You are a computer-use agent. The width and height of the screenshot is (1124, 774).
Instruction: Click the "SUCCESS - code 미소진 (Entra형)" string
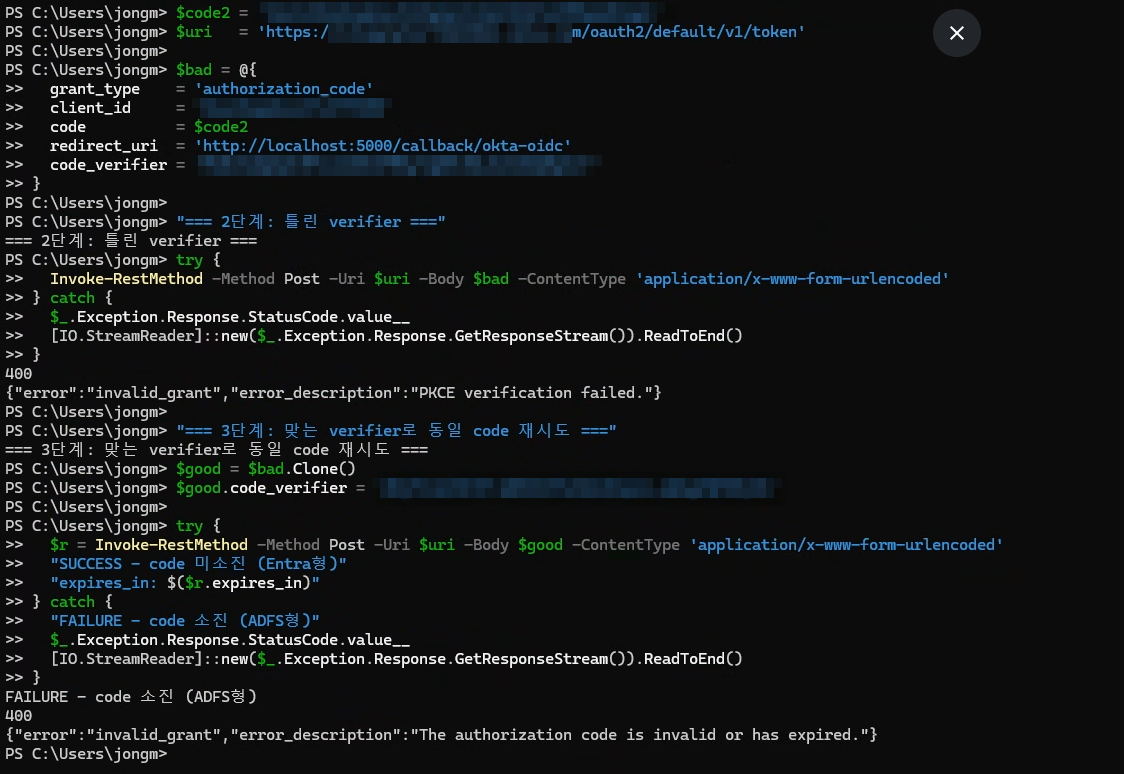tap(199, 564)
